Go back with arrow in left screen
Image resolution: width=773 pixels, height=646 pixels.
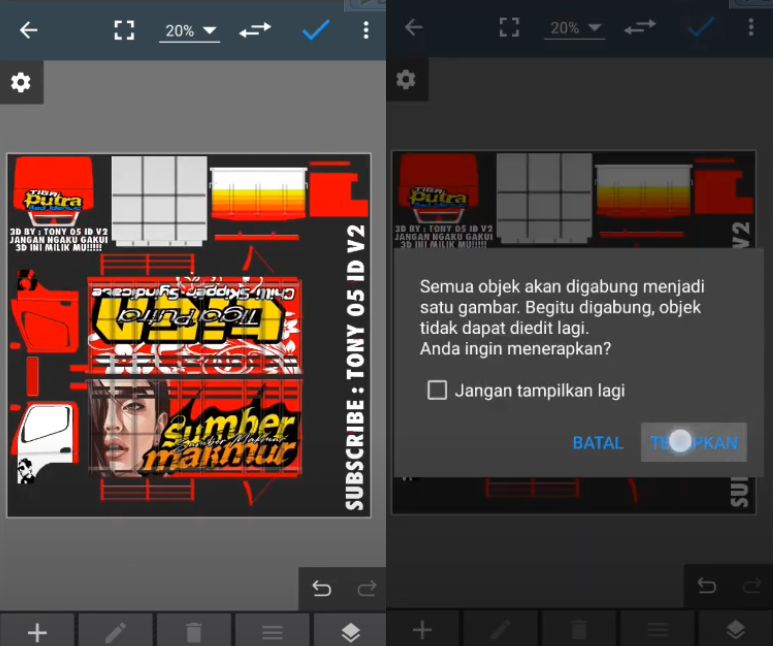click(x=28, y=30)
